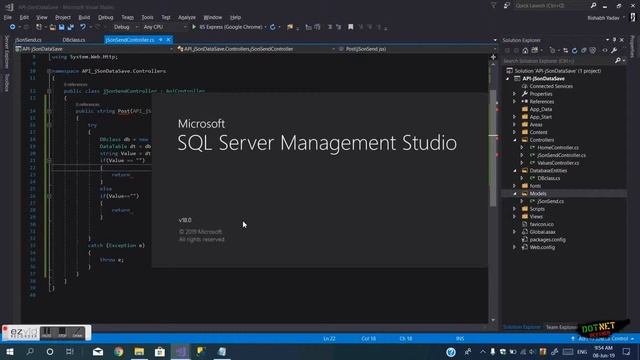Click the editor vertical scrollbar thumb
The height and width of the screenshot is (360, 640).
pyautogui.click(x=493, y=148)
